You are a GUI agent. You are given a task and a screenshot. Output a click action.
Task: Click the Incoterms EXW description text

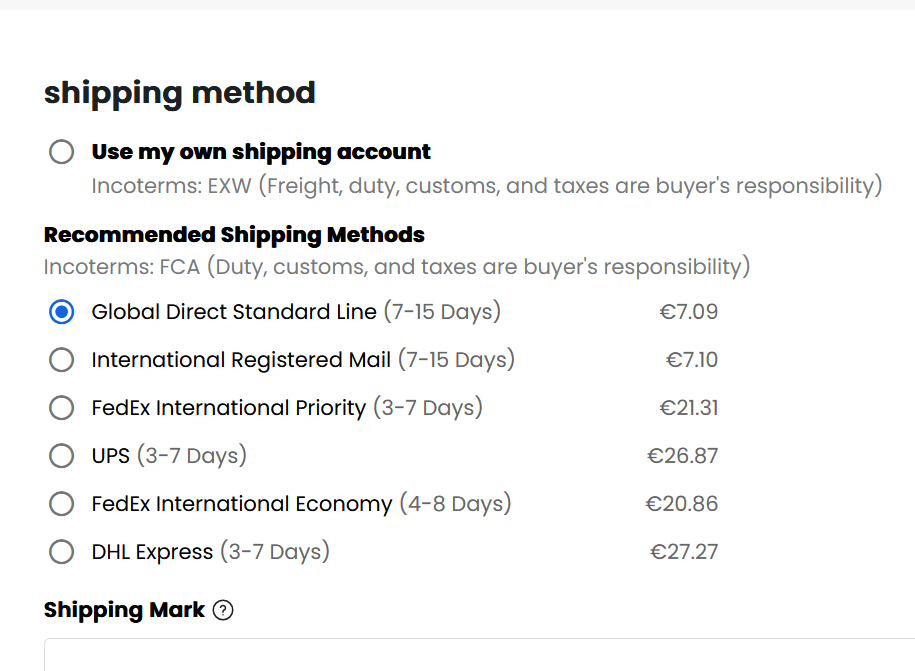(x=487, y=186)
